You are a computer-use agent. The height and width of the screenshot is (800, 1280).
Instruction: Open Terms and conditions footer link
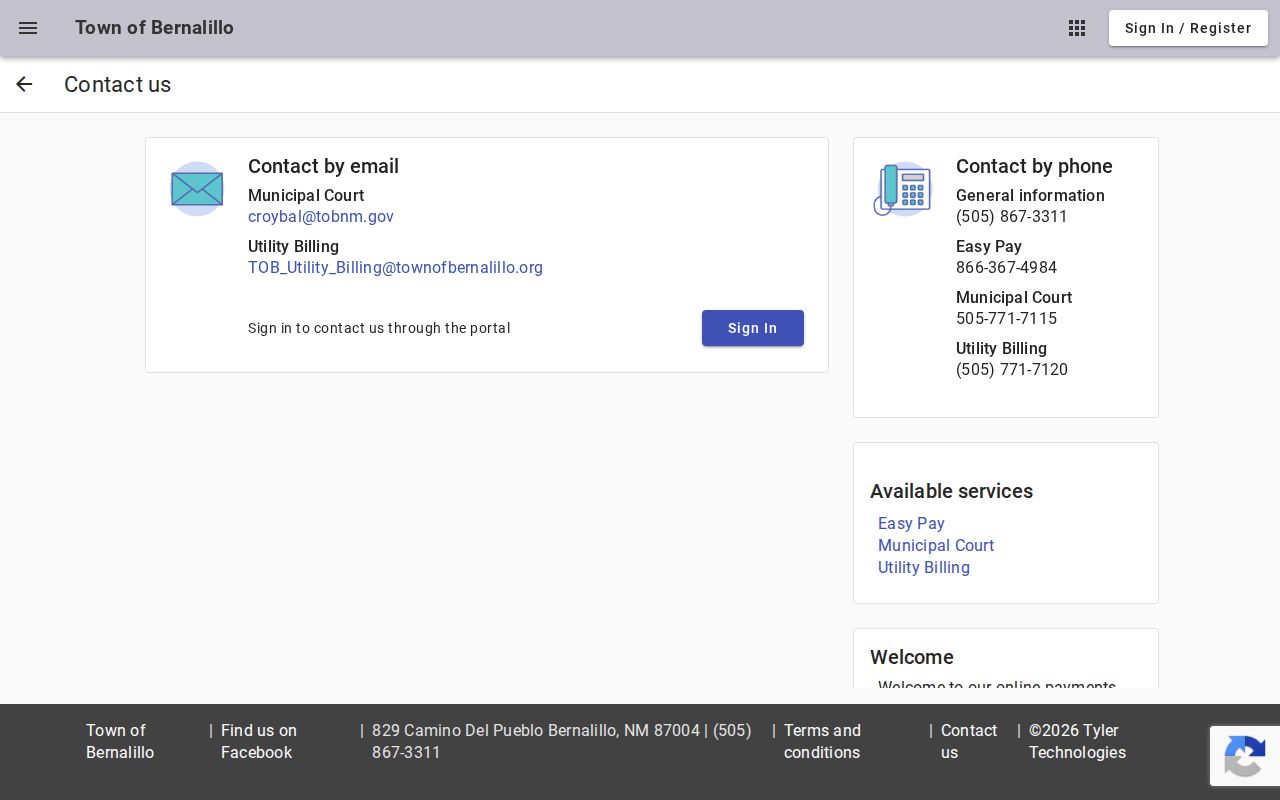click(x=822, y=741)
